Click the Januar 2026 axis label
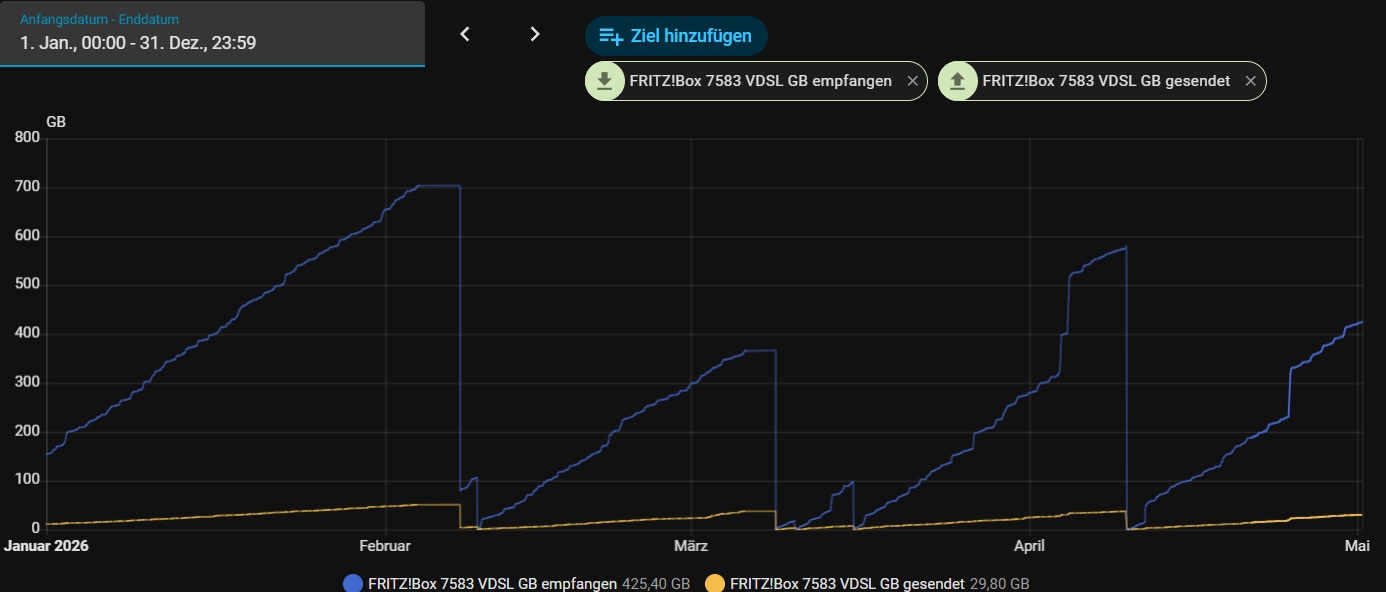Screen dimensions: 1386x592 click(x=46, y=546)
